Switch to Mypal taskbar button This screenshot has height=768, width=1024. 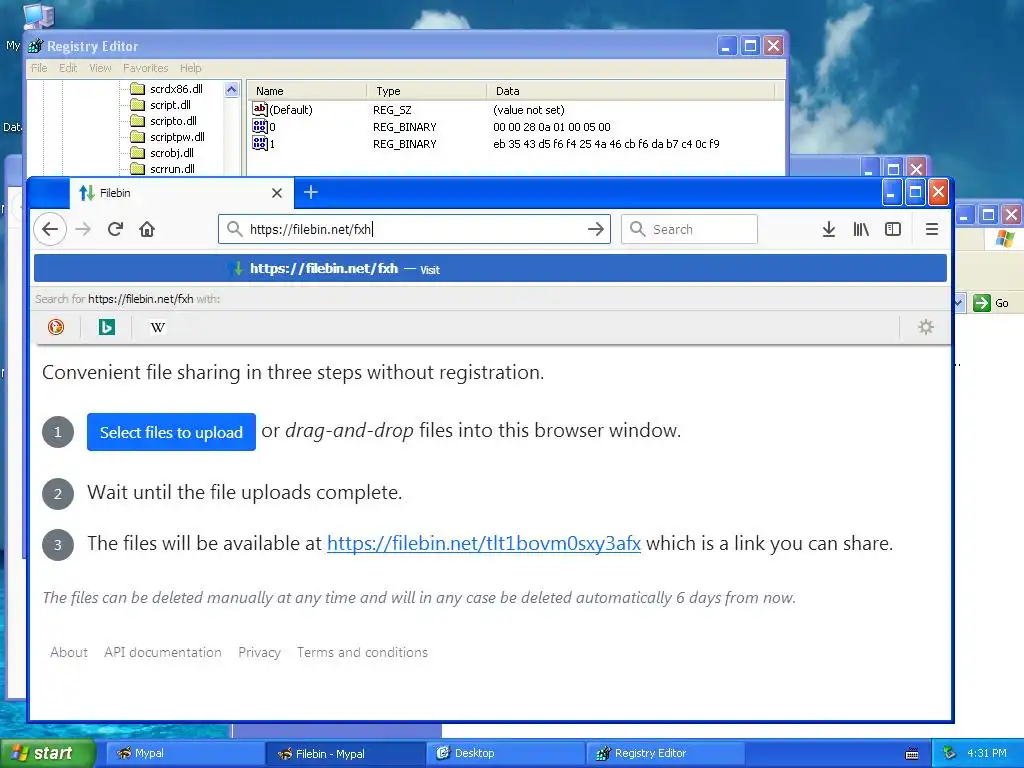pos(184,753)
